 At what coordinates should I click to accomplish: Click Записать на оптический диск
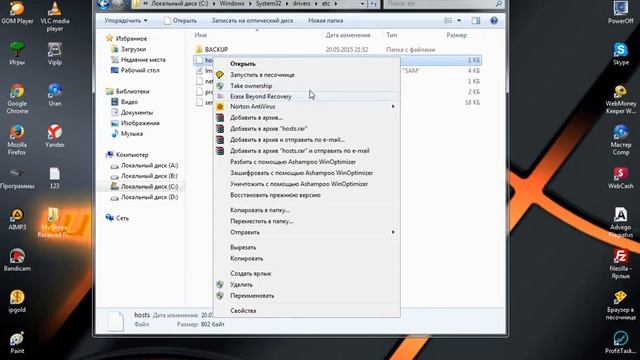[252, 20]
